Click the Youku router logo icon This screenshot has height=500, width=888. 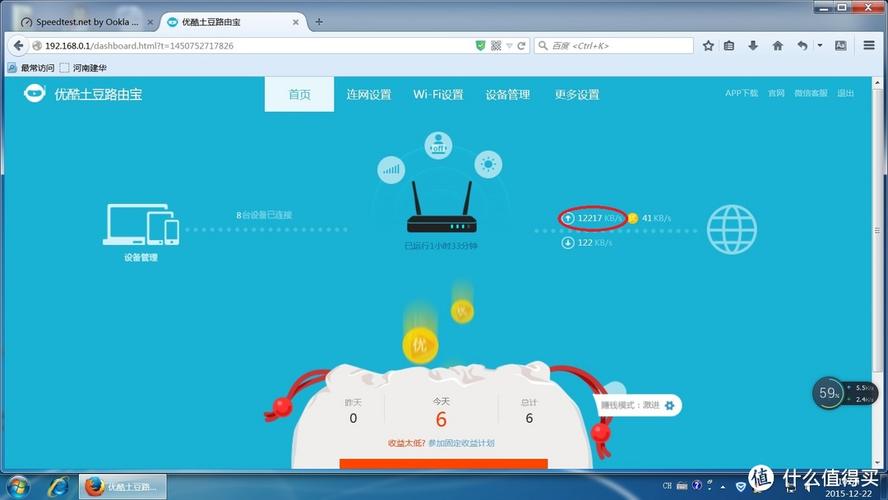[36, 94]
